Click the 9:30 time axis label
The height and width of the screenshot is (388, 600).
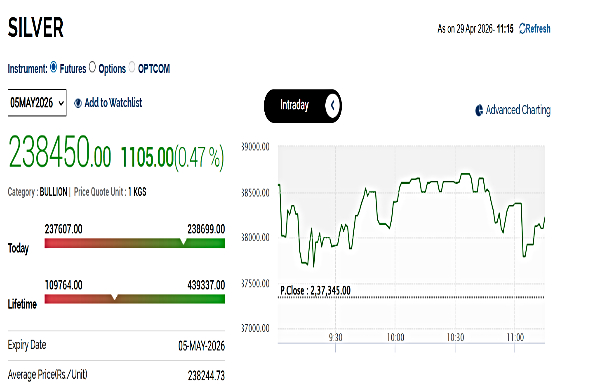point(336,337)
